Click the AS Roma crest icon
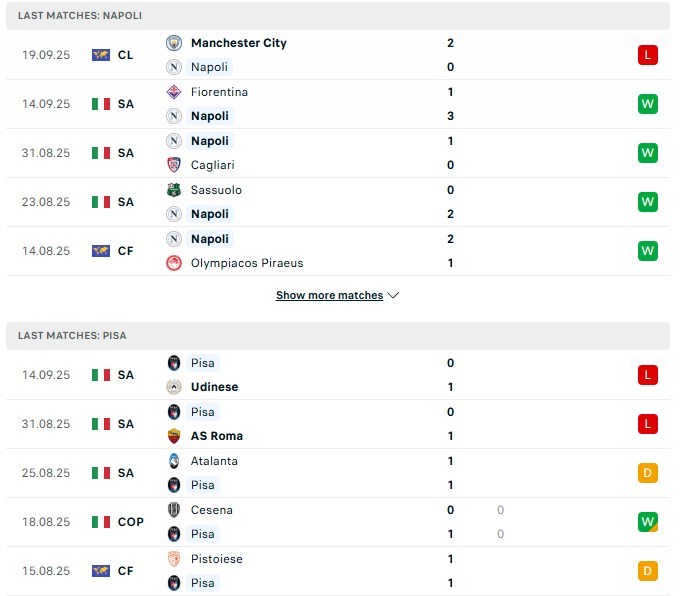Viewport: 680px width, 596px height. pos(174,436)
